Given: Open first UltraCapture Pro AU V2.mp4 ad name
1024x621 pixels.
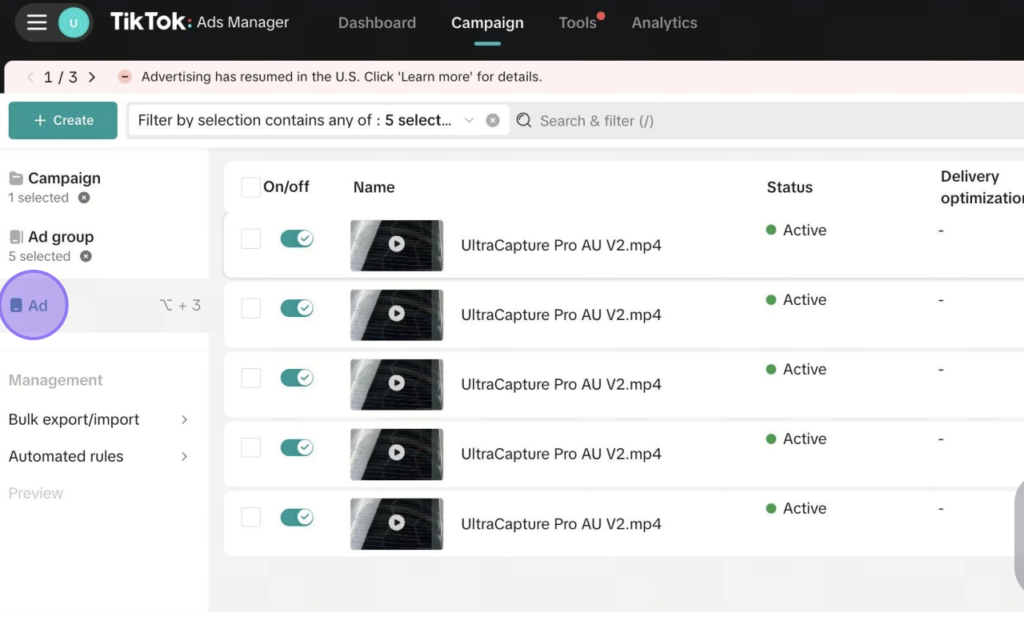Looking at the screenshot, I should [x=561, y=246].
